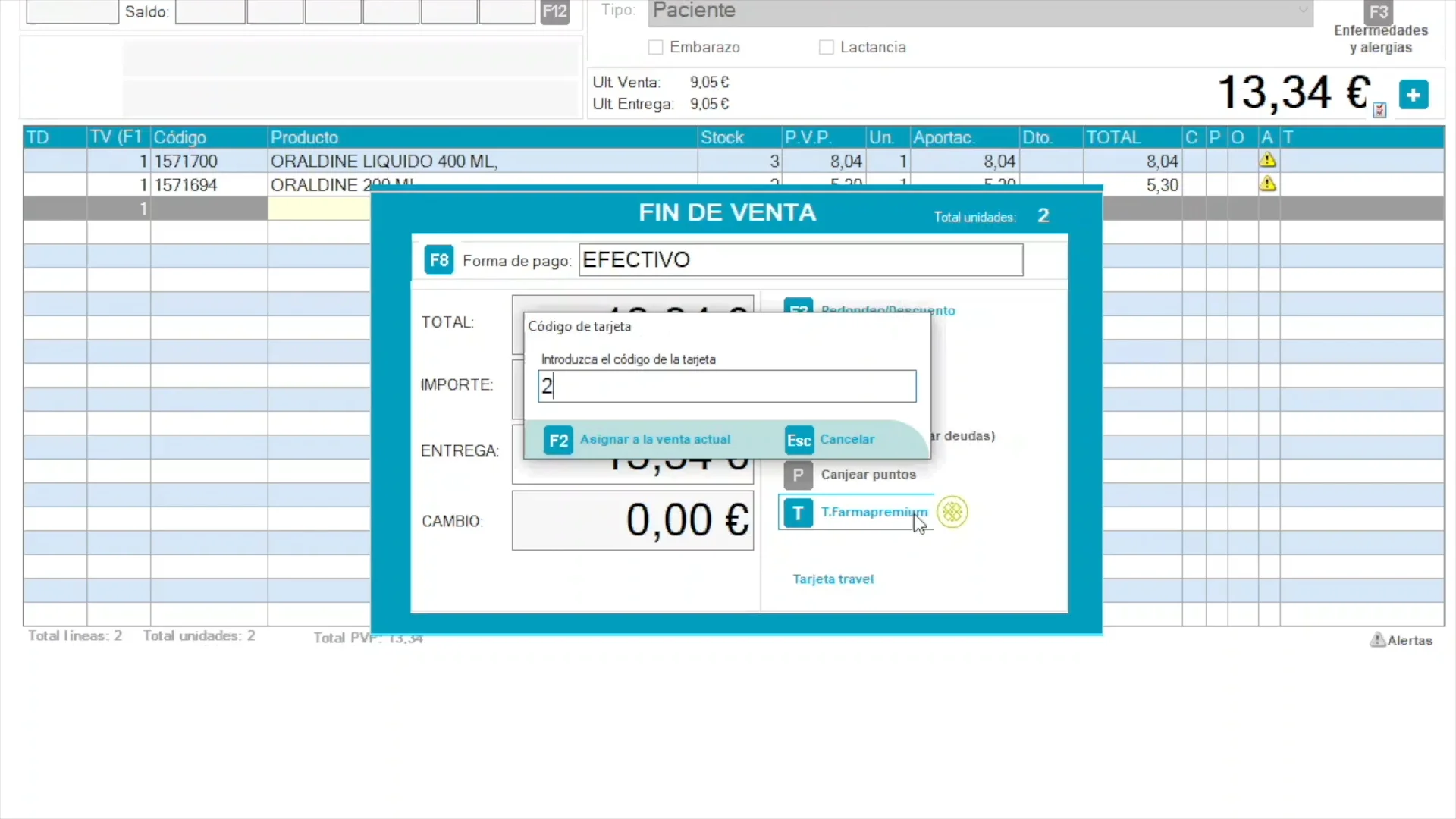Click the round Farmapremium logo badge
Viewport: 1456px width, 819px height.
tap(952, 513)
